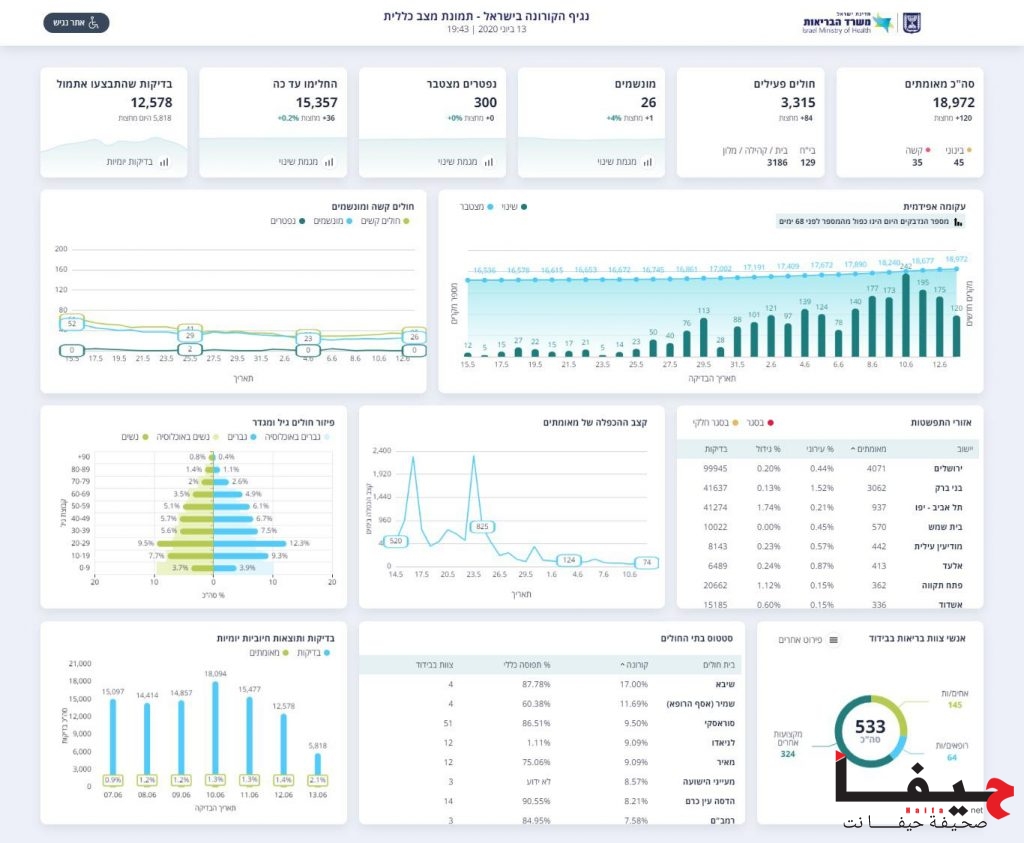Open trend chart icon in ventilated patients card

645,161
